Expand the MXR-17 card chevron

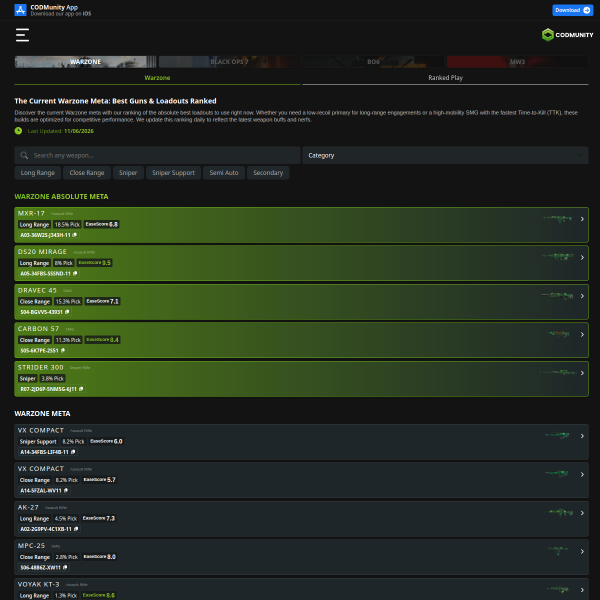tap(582, 219)
